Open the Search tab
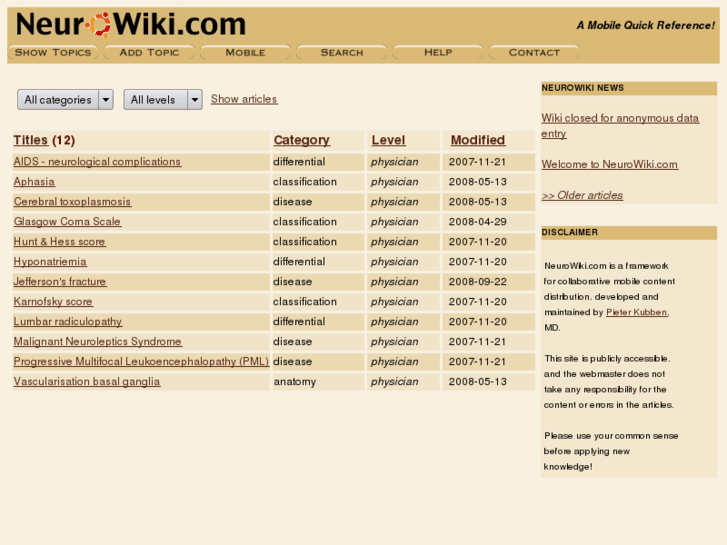 pos(342,52)
